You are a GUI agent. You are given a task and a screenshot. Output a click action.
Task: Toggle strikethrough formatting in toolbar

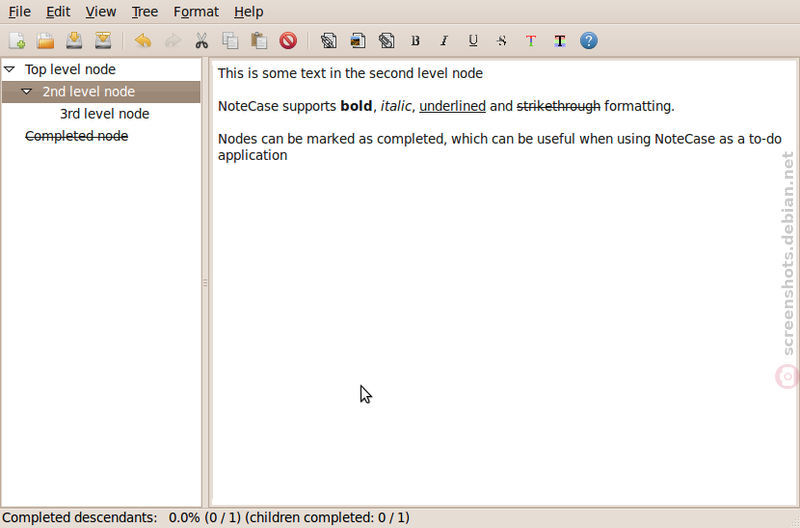502,40
